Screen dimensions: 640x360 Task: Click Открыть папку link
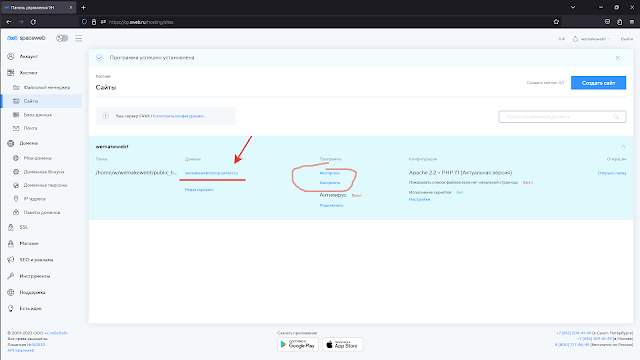point(612,173)
